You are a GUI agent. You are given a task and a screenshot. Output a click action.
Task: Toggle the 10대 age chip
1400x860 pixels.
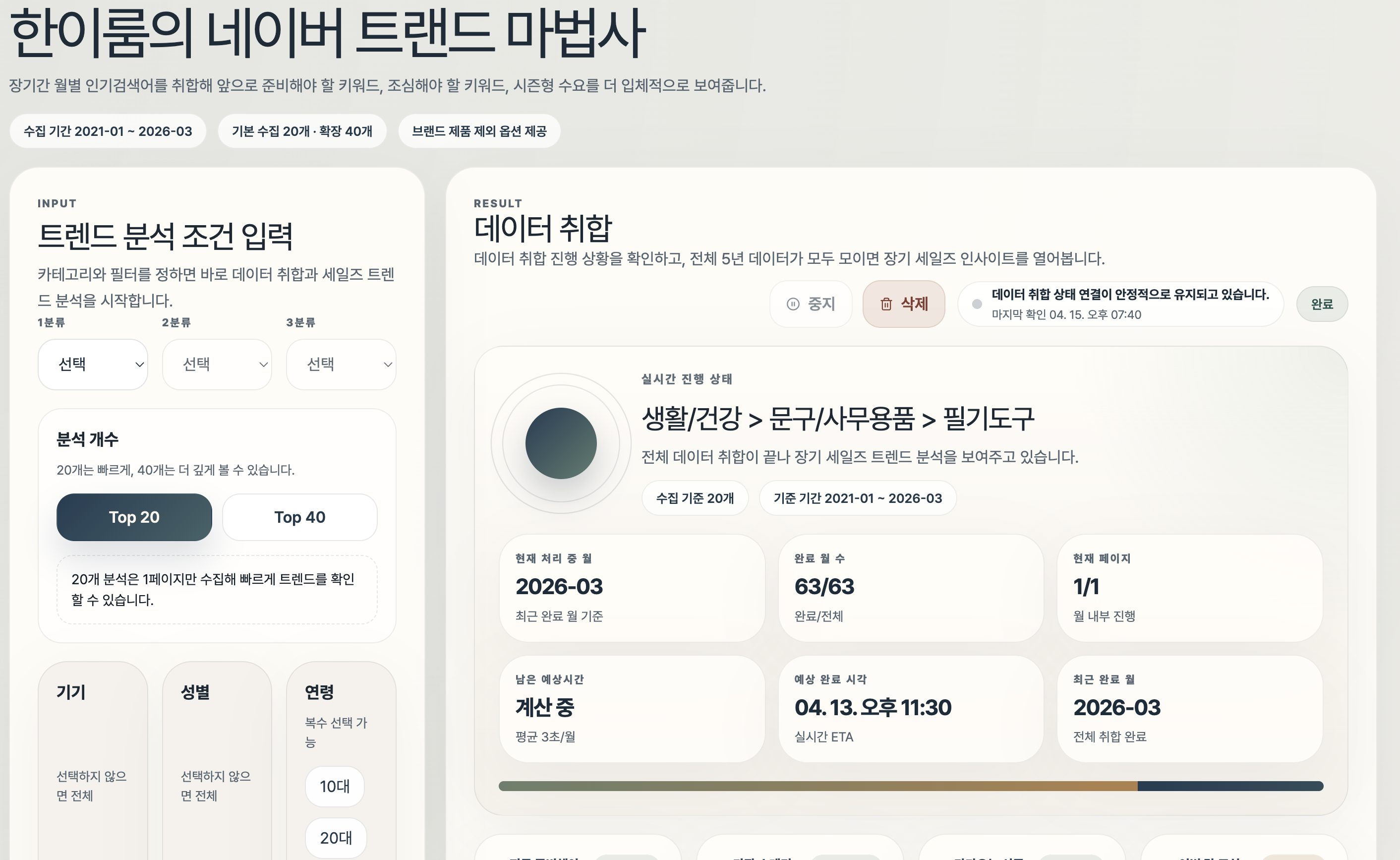(335, 786)
